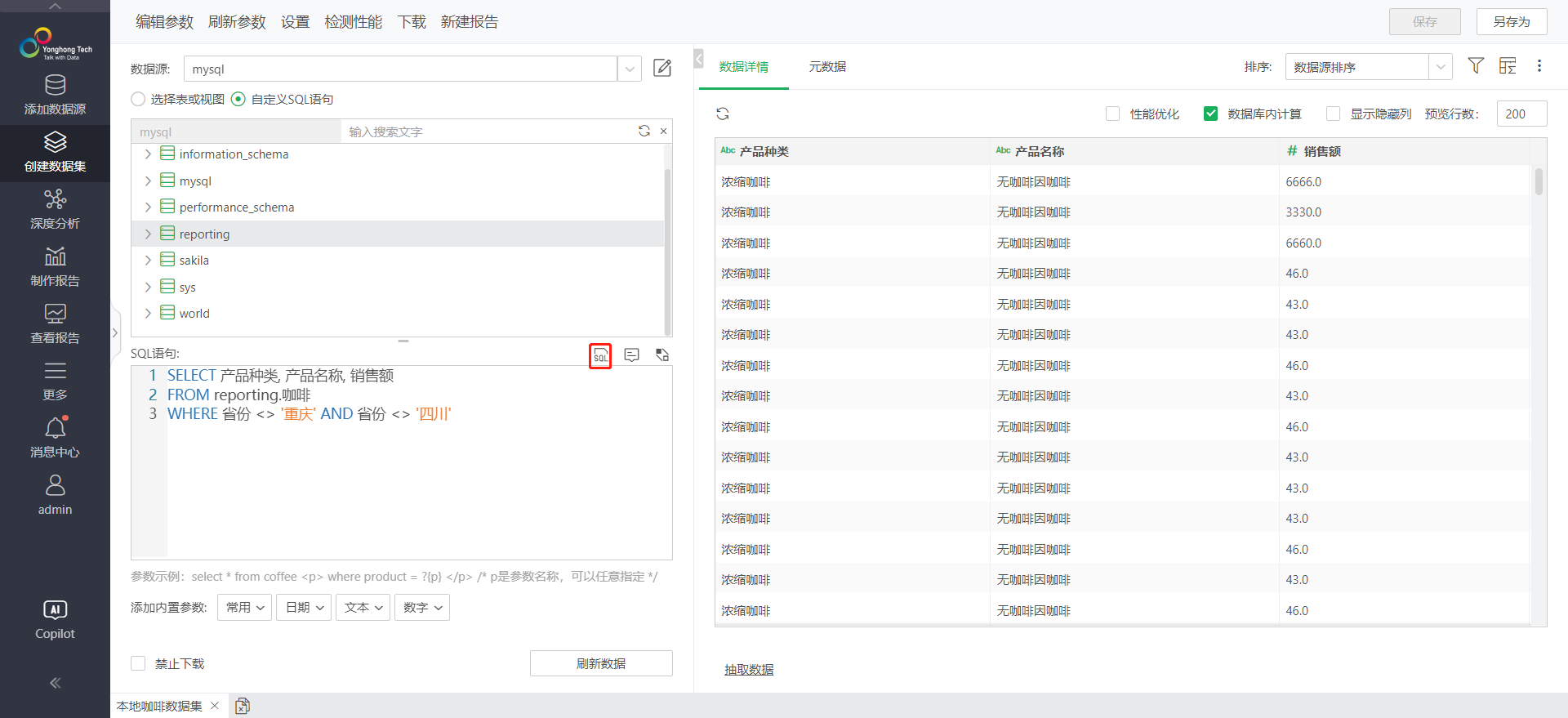Viewport: 1568px width, 718px height.
Task: Open the add data source page
Action: click(x=55, y=95)
